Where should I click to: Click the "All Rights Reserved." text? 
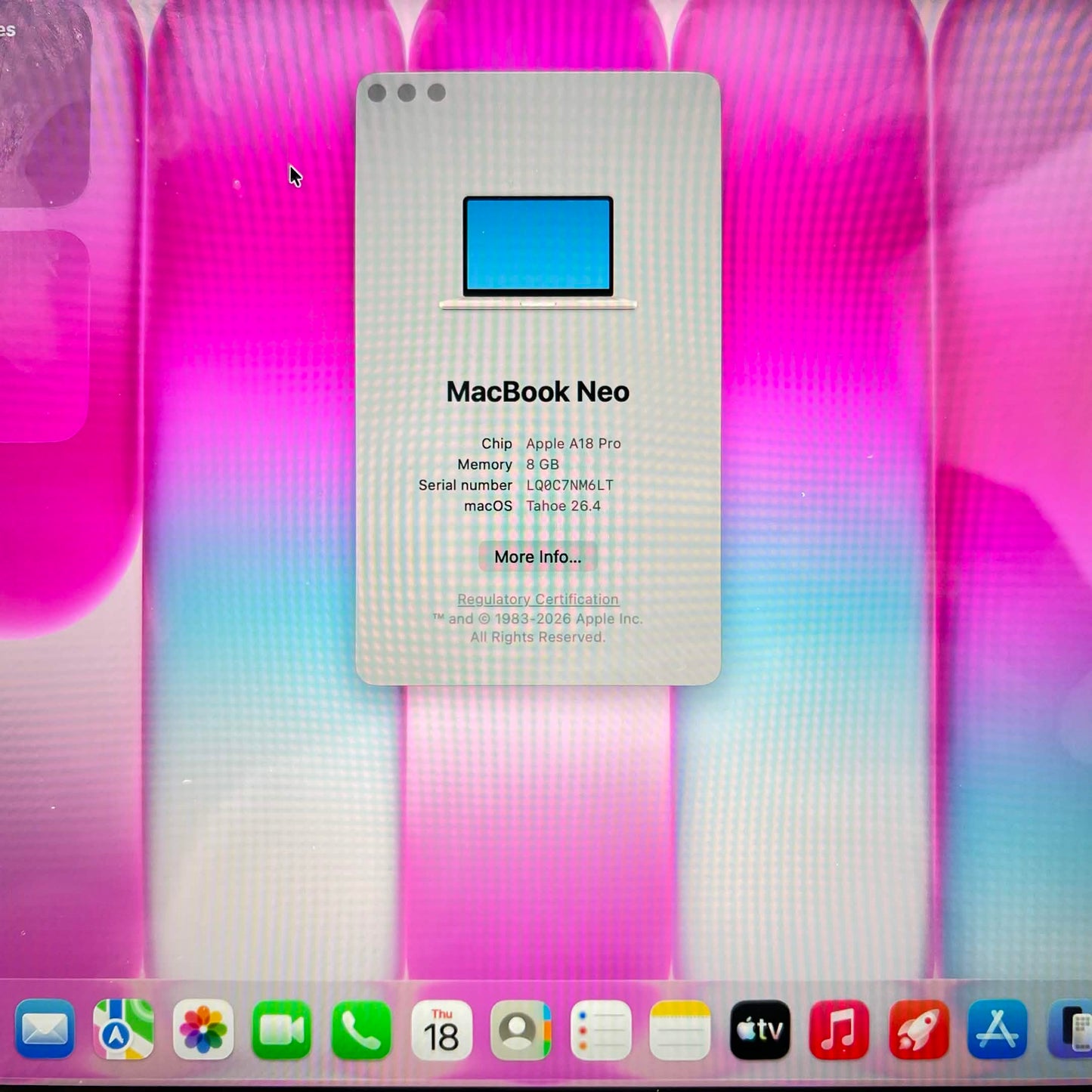point(538,637)
